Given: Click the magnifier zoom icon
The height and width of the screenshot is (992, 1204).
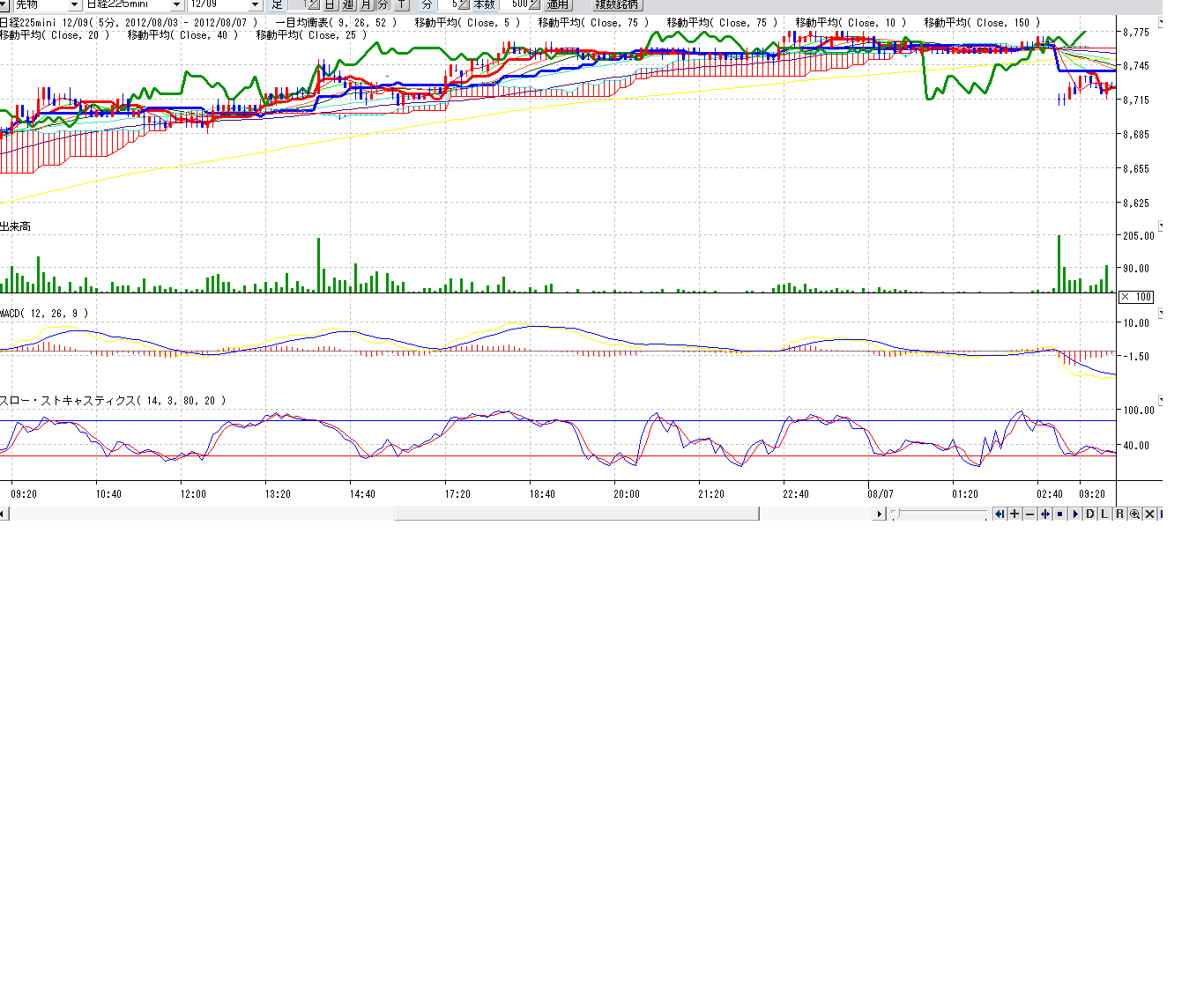Looking at the screenshot, I should click(1134, 514).
